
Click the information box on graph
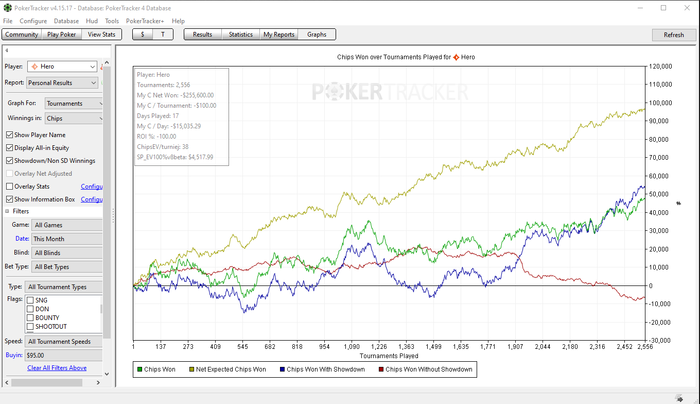(181, 117)
